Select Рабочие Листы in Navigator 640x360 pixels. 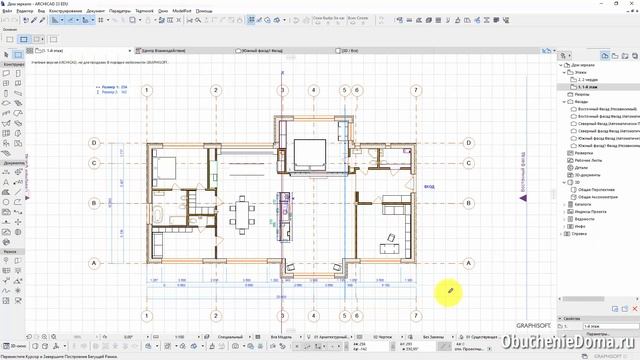coord(588,160)
